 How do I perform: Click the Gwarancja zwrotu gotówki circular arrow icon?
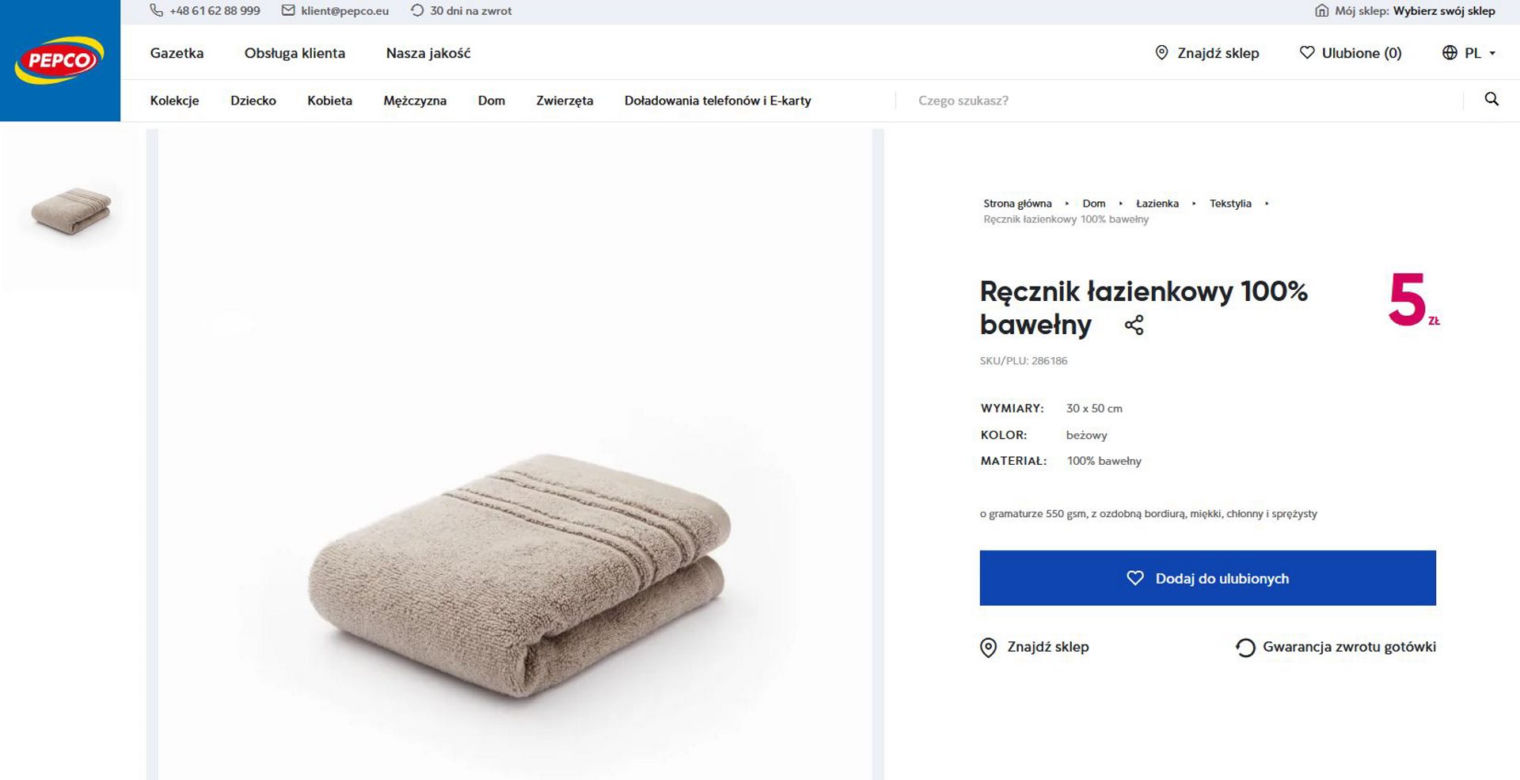point(1245,648)
